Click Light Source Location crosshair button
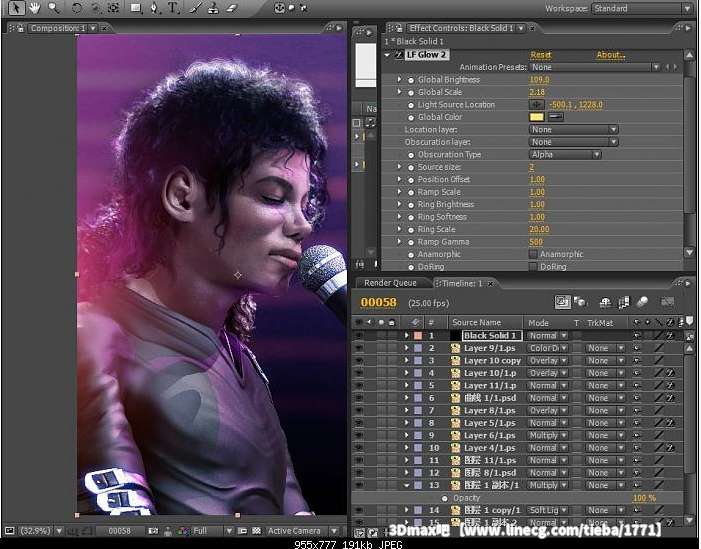Viewport: 701px width, 549px height. click(x=536, y=105)
